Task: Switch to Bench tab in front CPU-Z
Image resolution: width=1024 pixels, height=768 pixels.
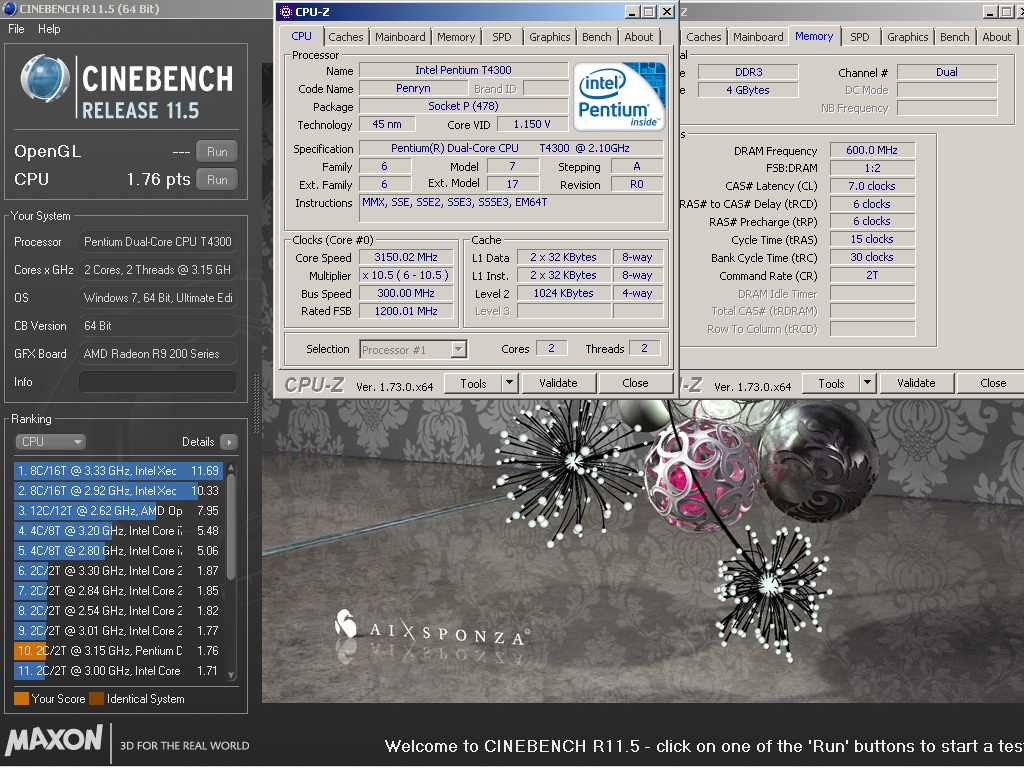Action: click(x=597, y=37)
